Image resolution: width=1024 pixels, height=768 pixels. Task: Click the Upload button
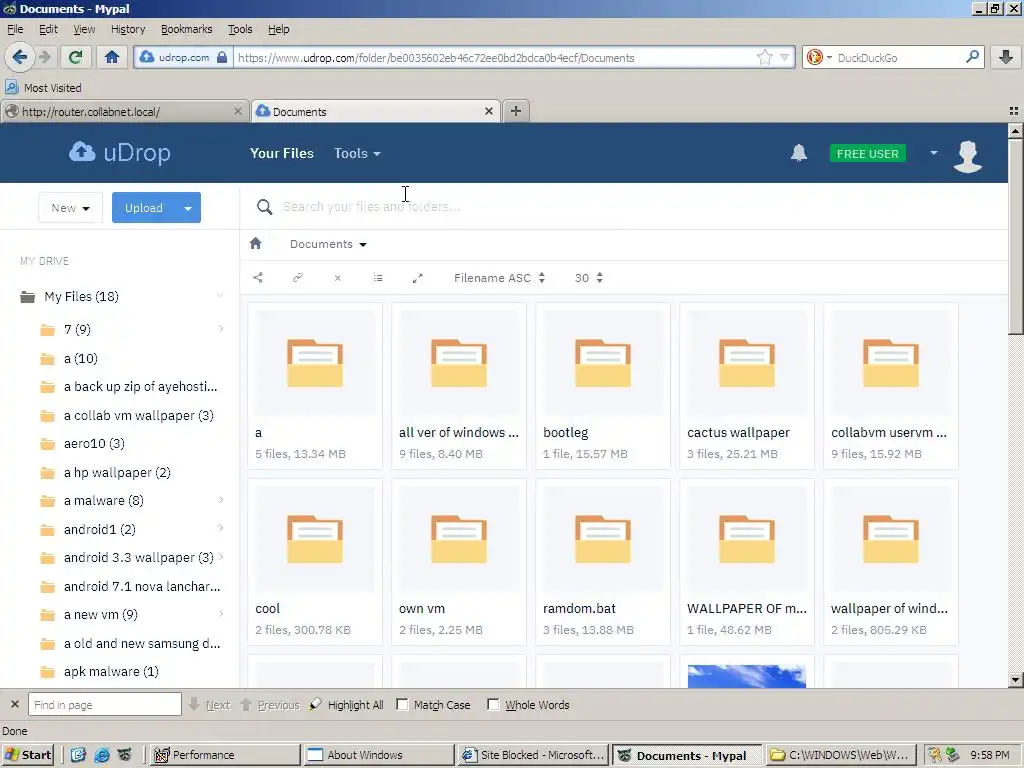pos(144,208)
